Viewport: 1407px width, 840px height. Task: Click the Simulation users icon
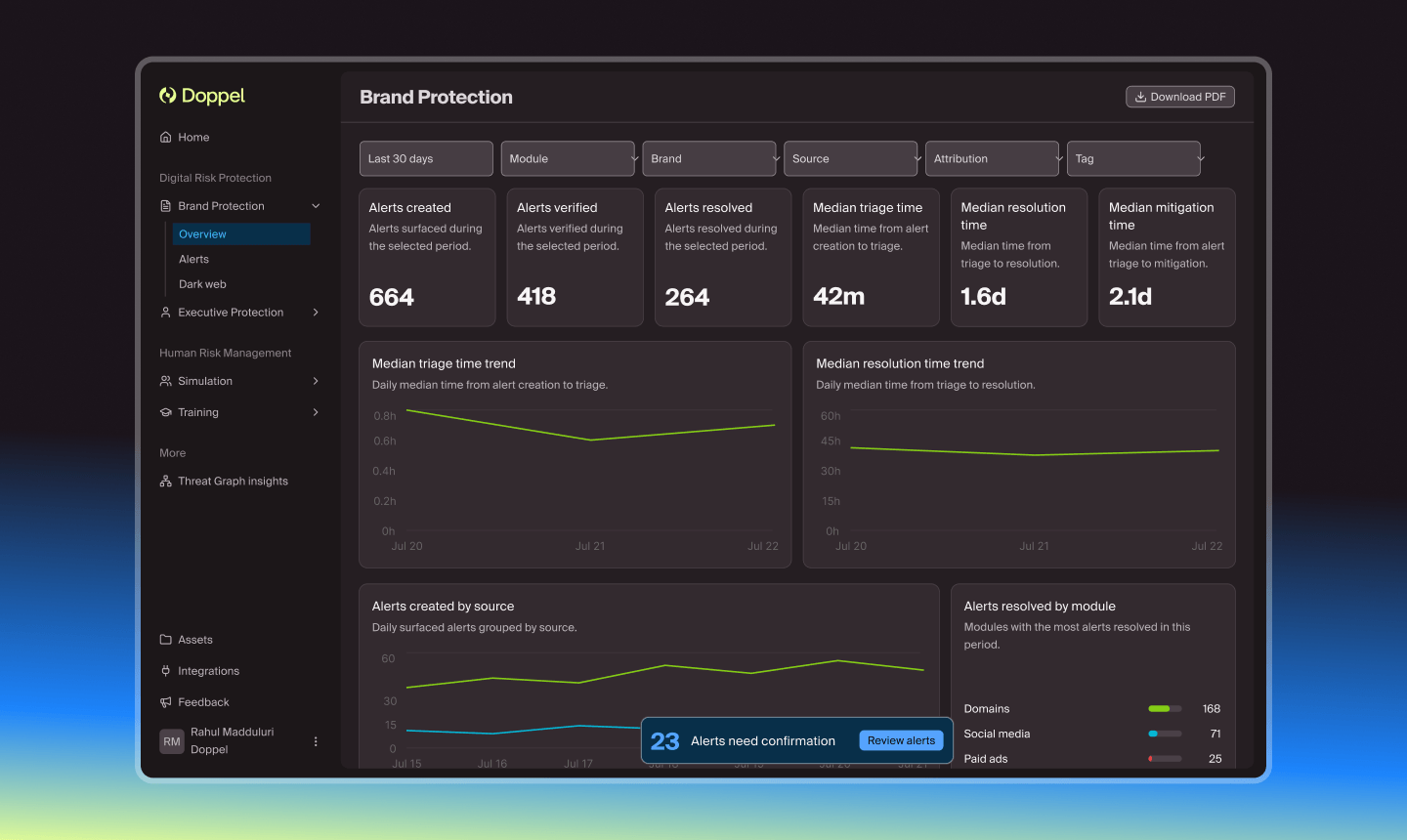point(166,381)
